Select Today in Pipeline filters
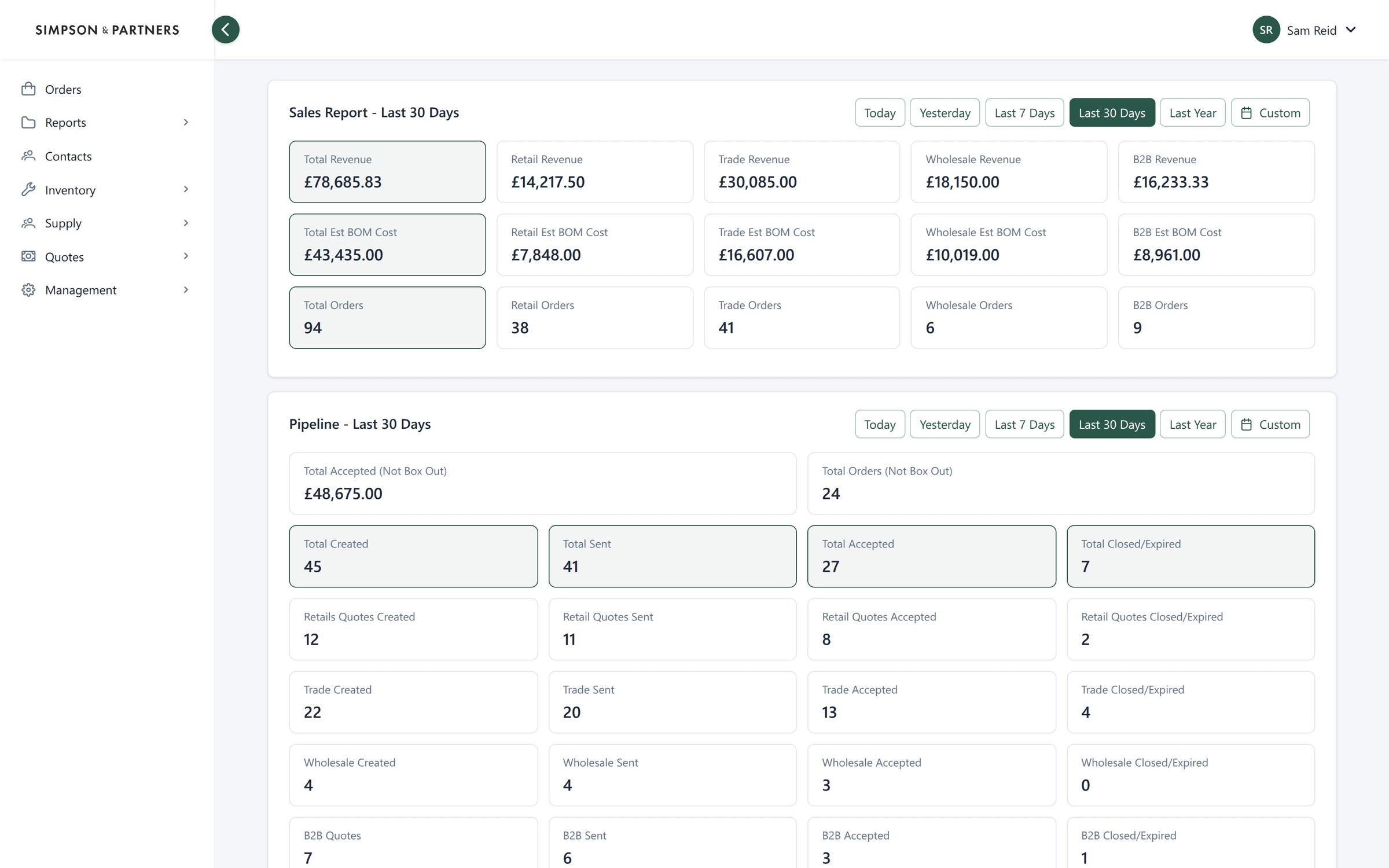 click(880, 425)
